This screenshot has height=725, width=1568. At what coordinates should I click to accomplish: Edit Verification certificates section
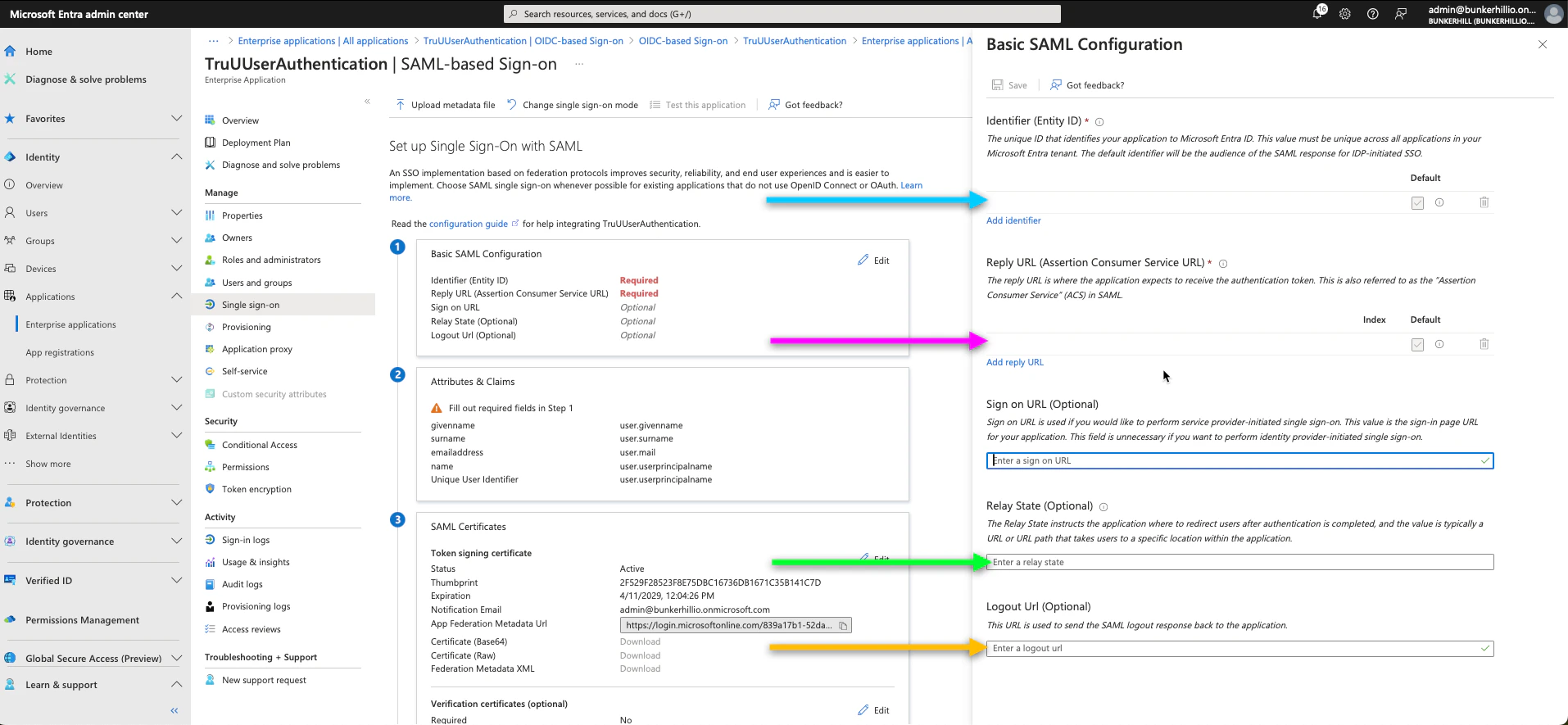coord(873,710)
